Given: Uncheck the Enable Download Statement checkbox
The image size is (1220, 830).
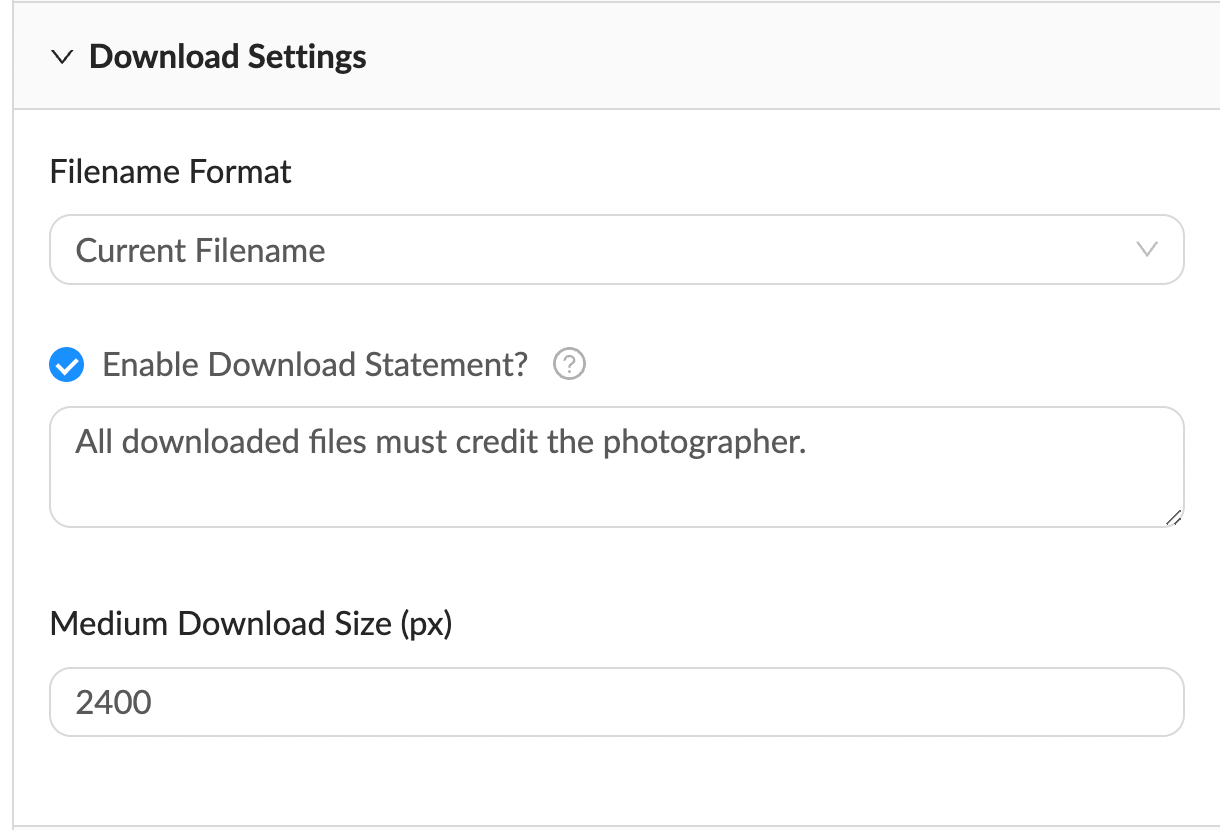Looking at the screenshot, I should point(67,366).
